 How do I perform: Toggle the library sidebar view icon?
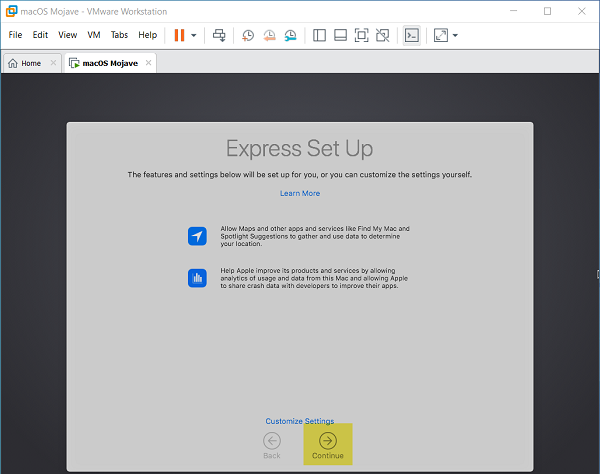pos(319,35)
